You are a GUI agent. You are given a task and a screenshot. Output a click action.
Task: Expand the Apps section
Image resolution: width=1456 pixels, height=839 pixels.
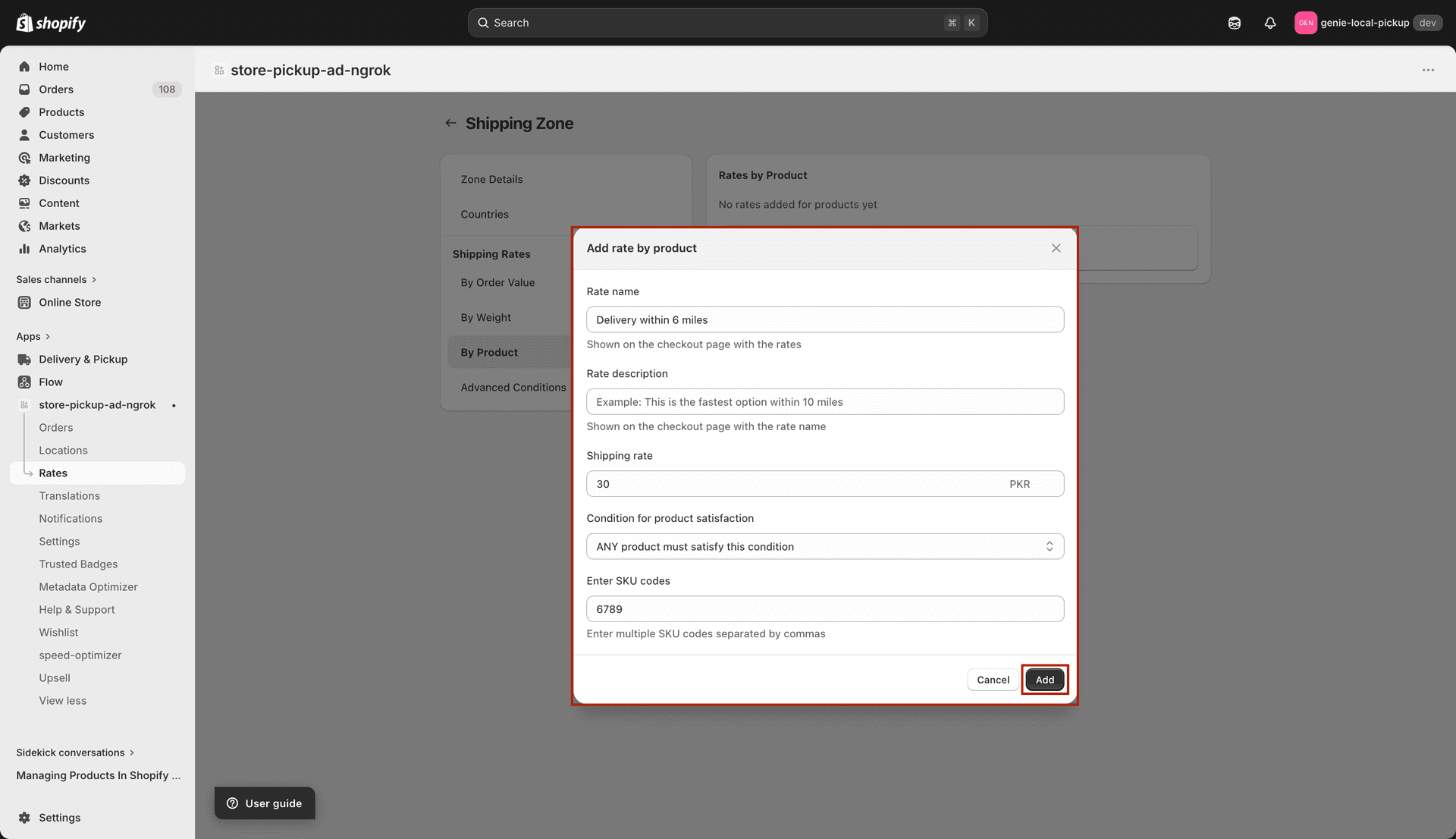pyautogui.click(x=33, y=337)
